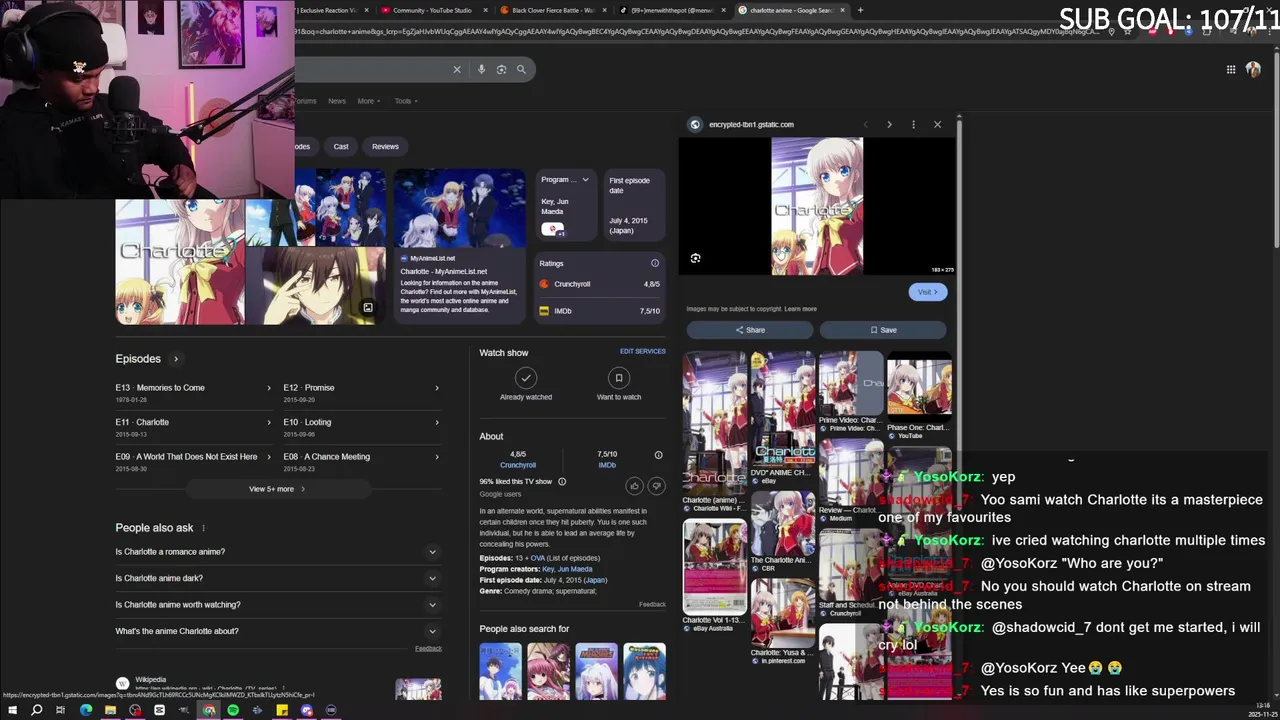Clear the search box with the X icon
The height and width of the screenshot is (720, 1280).
[457, 69]
